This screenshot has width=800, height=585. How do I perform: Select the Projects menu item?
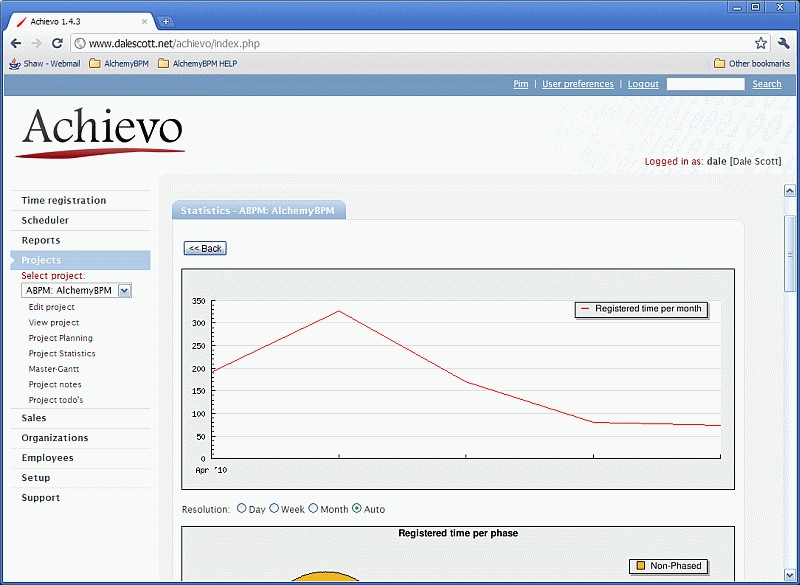[x=81, y=260]
